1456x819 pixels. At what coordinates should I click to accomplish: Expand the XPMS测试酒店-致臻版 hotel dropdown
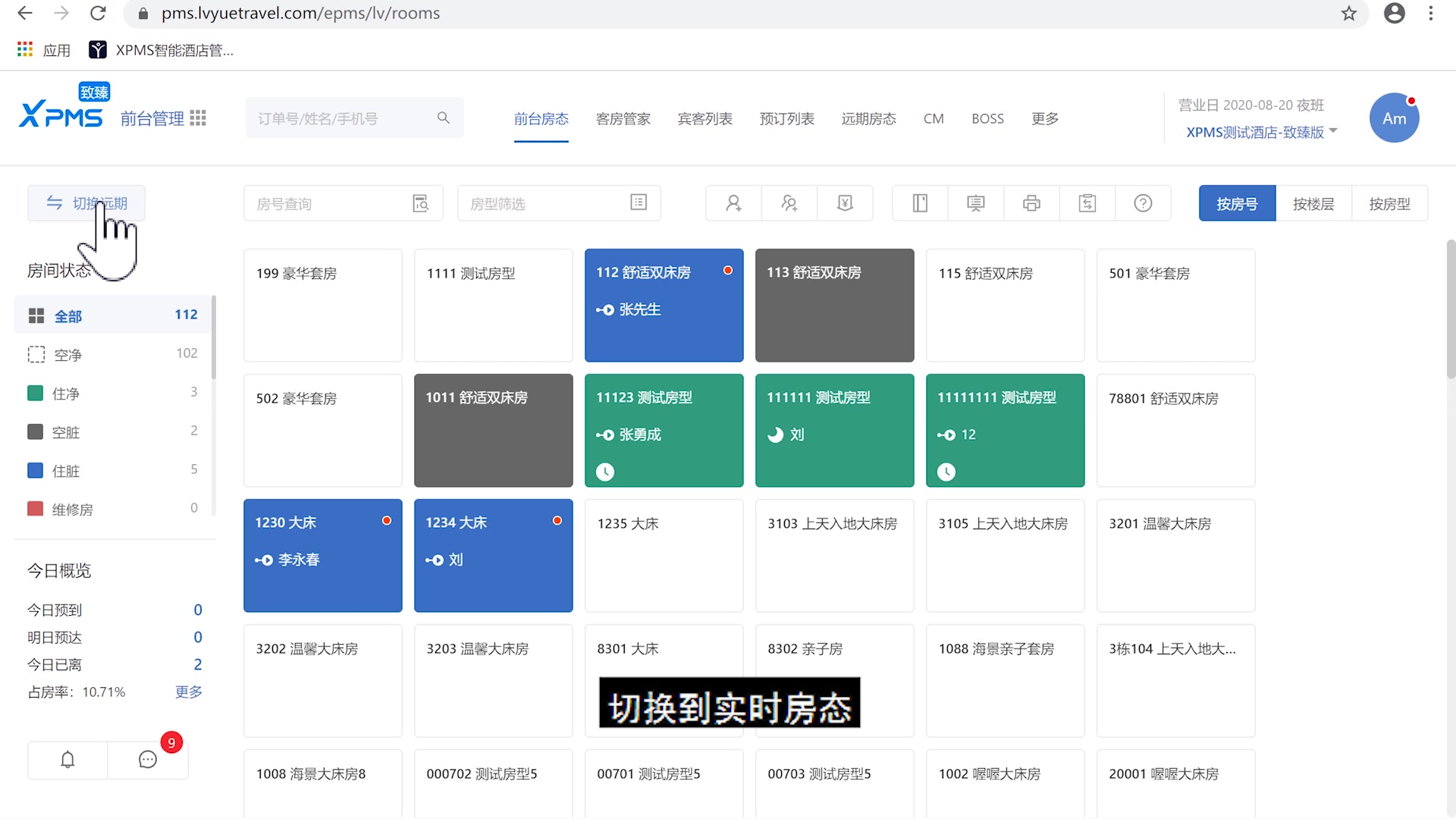click(1262, 132)
